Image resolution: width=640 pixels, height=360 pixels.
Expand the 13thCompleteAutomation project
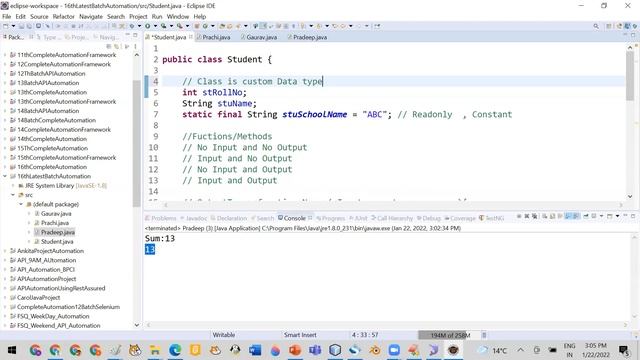pos(5,92)
